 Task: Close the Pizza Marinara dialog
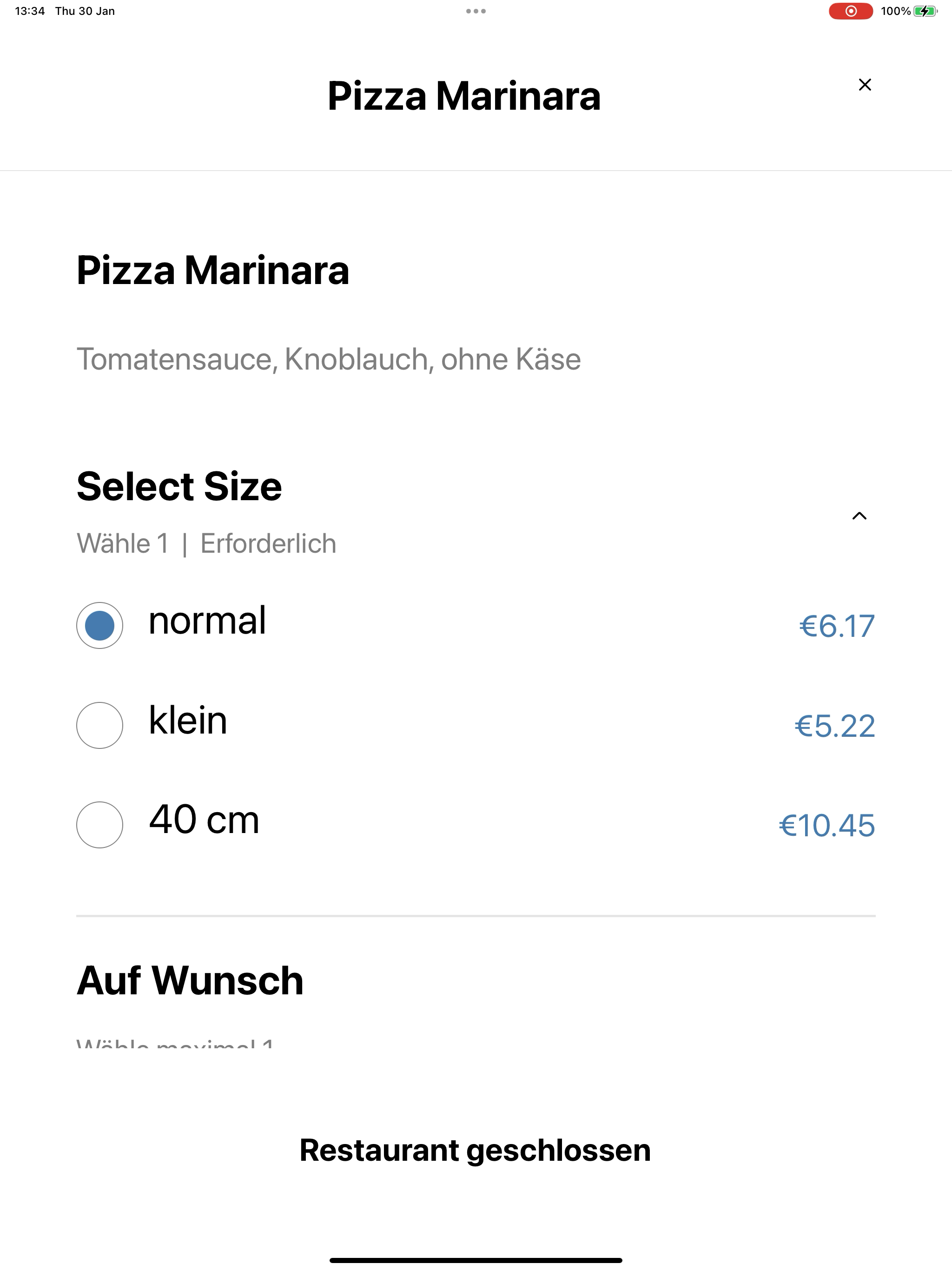[x=865, y=85]
